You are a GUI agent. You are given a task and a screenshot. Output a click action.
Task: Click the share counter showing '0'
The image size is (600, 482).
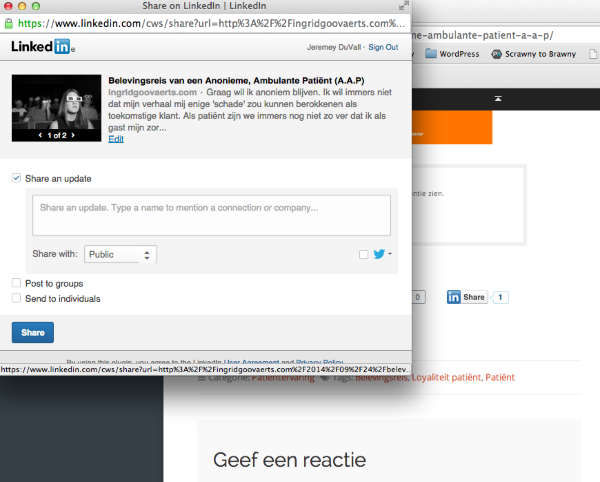[418, 297]
